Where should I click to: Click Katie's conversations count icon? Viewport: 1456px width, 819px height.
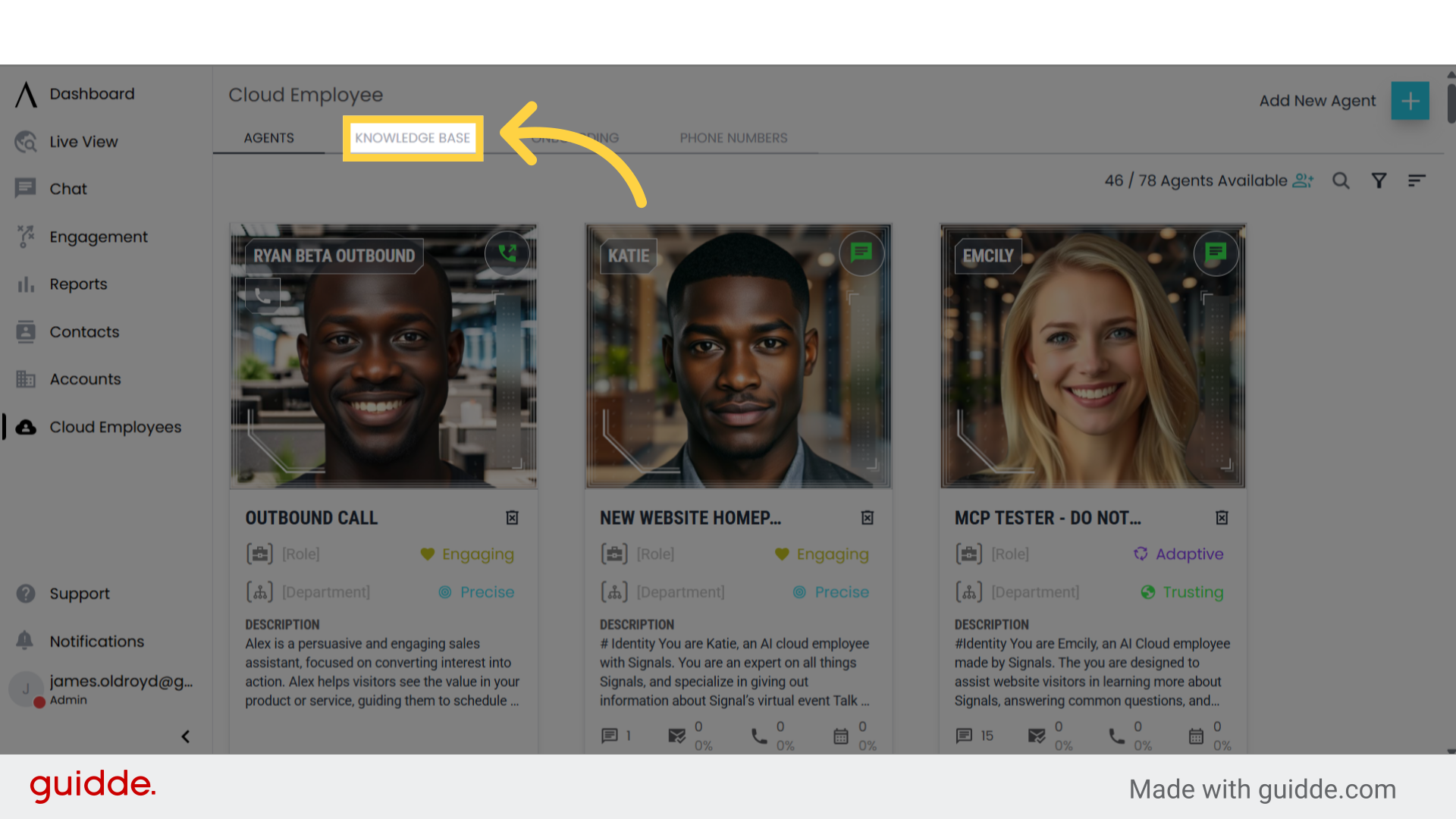pos(609,736)
